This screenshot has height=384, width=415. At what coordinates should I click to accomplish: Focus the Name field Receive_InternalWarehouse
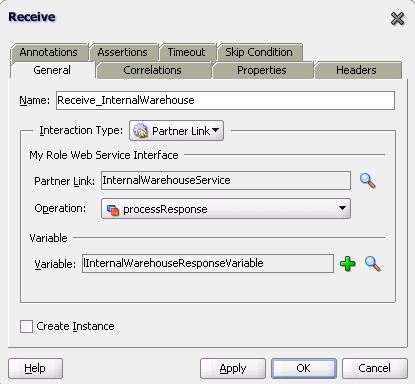[x=225, y=100]
